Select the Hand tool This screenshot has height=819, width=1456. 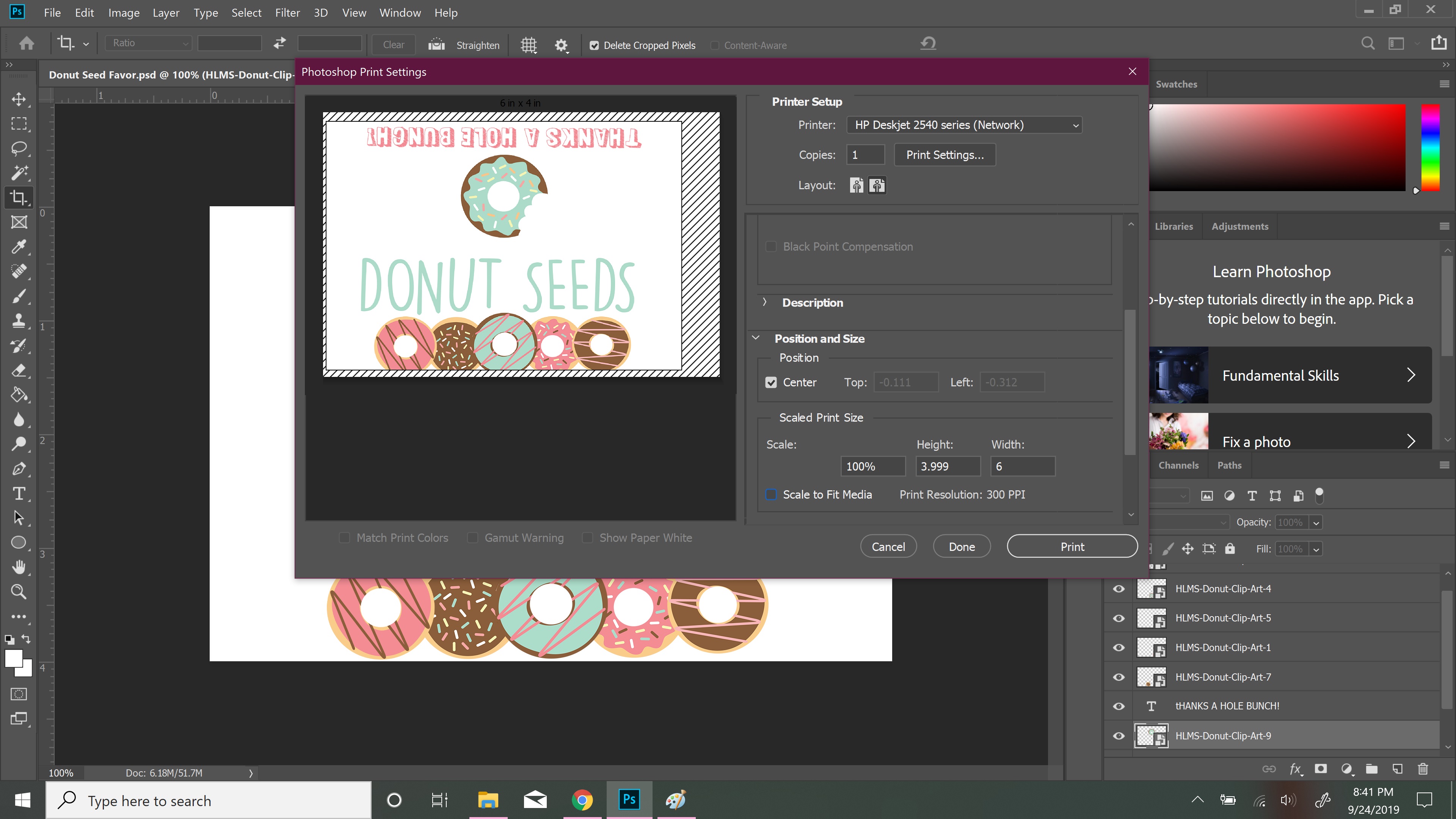click(19, 567)
